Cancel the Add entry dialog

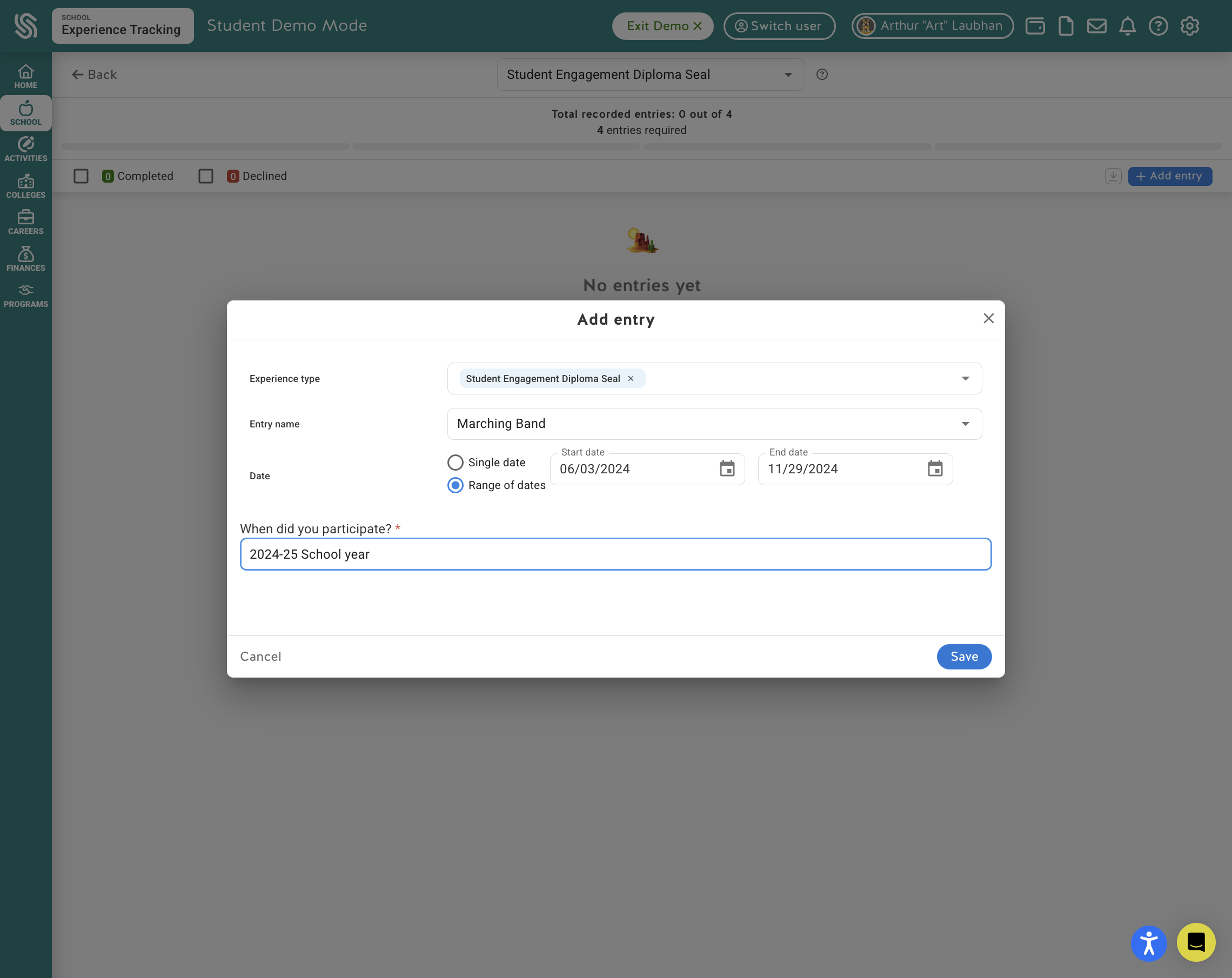[260, 657]
